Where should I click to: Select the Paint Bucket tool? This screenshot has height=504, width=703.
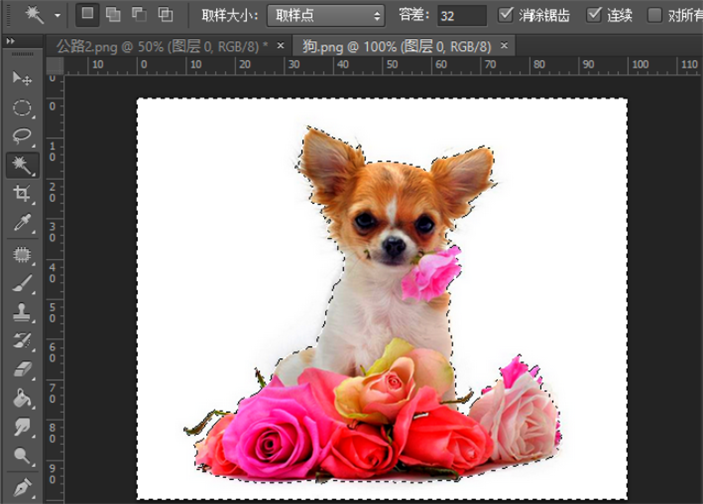pyautogui.click(x=22, y=398)
